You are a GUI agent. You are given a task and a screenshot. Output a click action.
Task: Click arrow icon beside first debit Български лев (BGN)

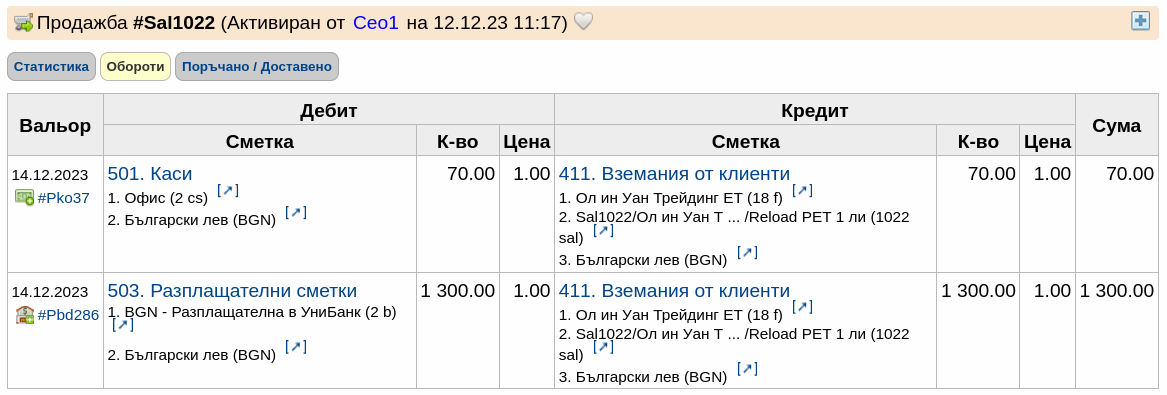(x=295, y=213)
